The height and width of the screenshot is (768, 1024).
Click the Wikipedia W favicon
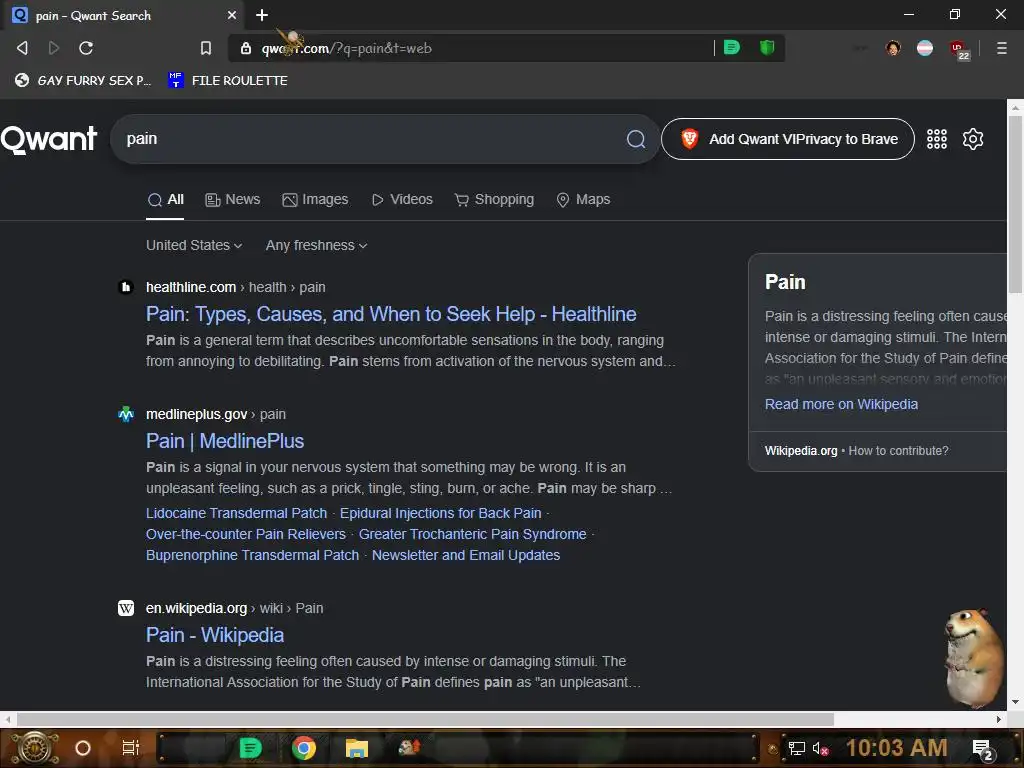126,608
